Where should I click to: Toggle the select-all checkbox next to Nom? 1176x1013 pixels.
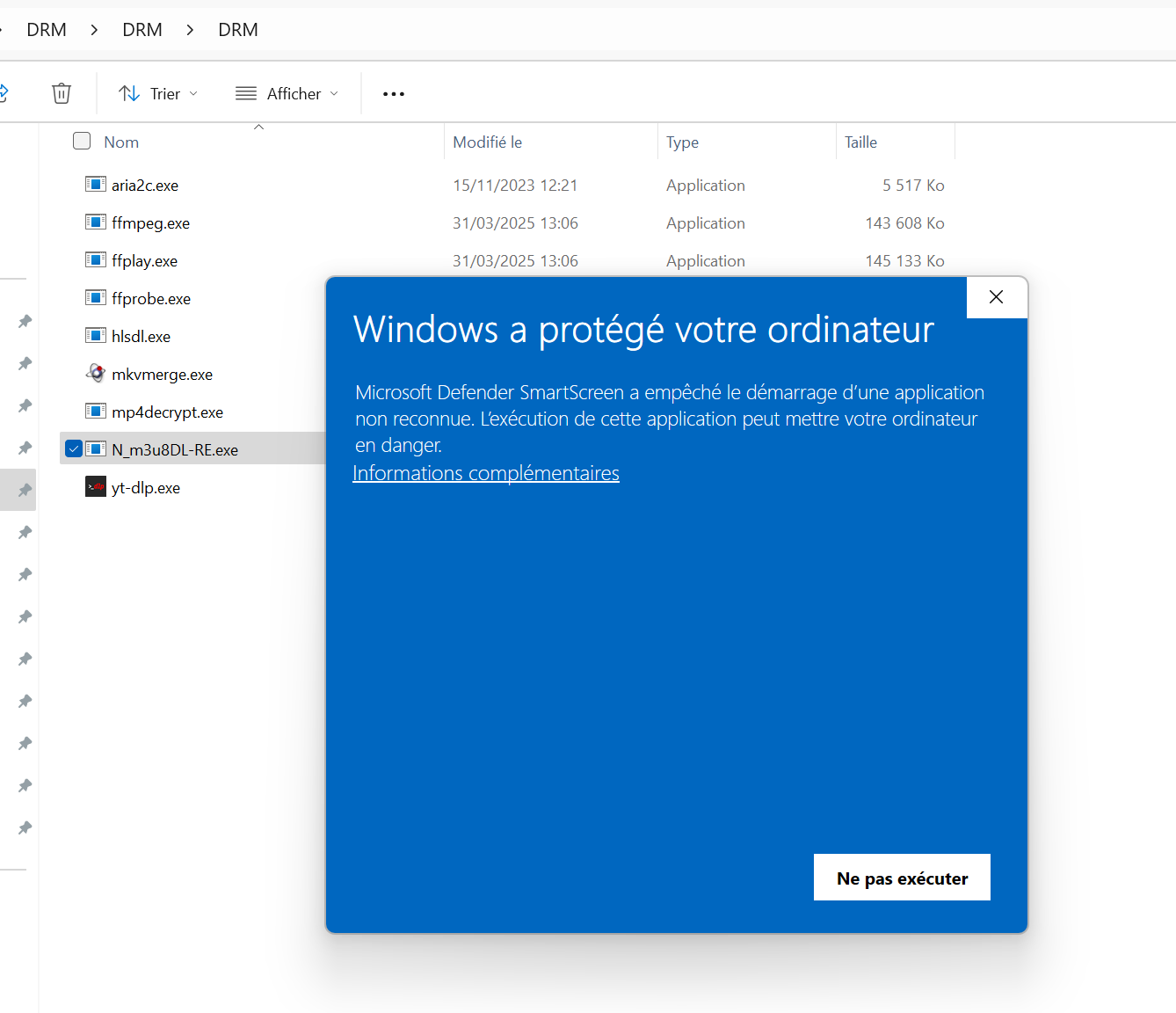82,141
